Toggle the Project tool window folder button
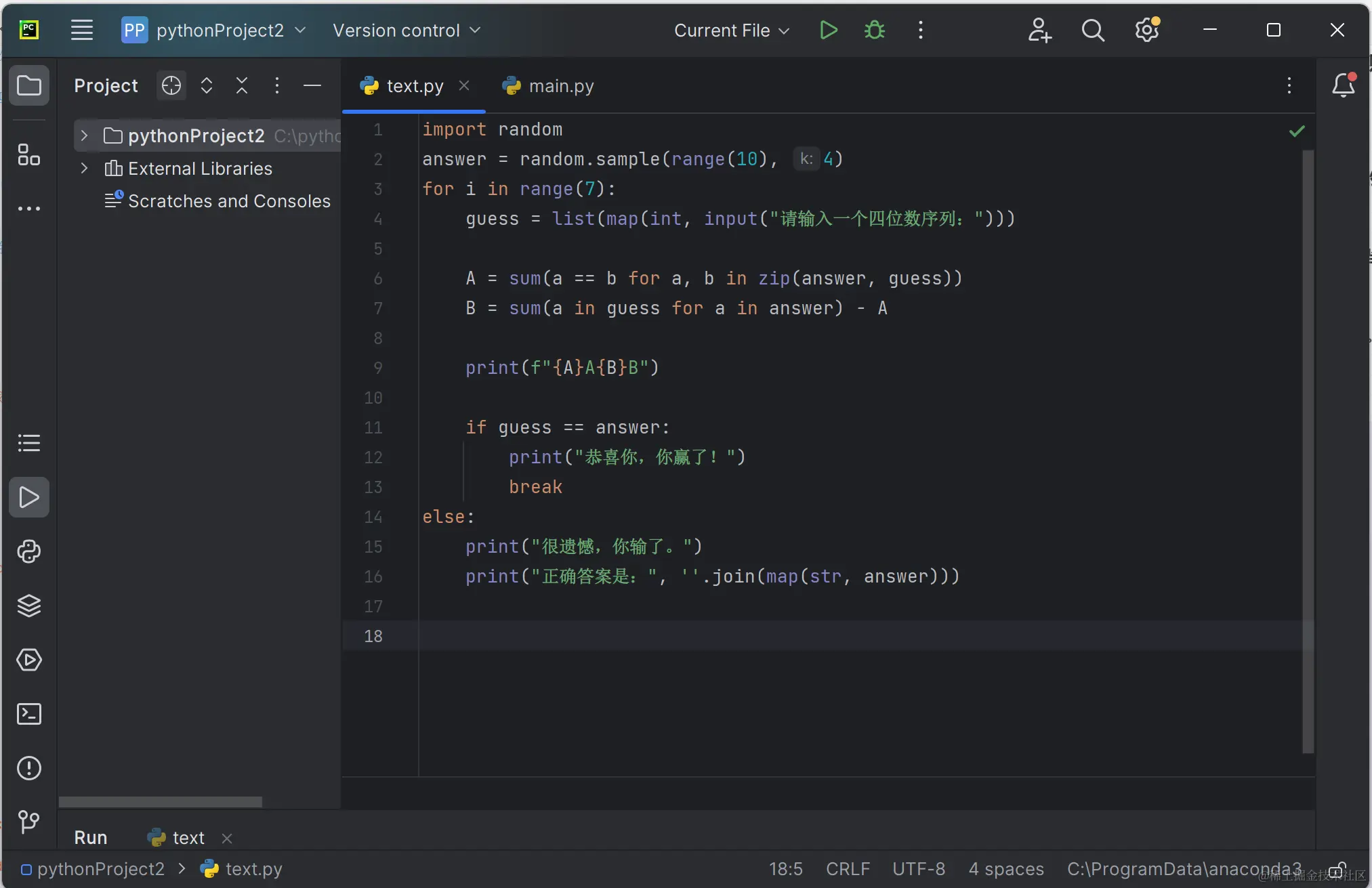Screen dimensions: 1372x888 point(29,86)
